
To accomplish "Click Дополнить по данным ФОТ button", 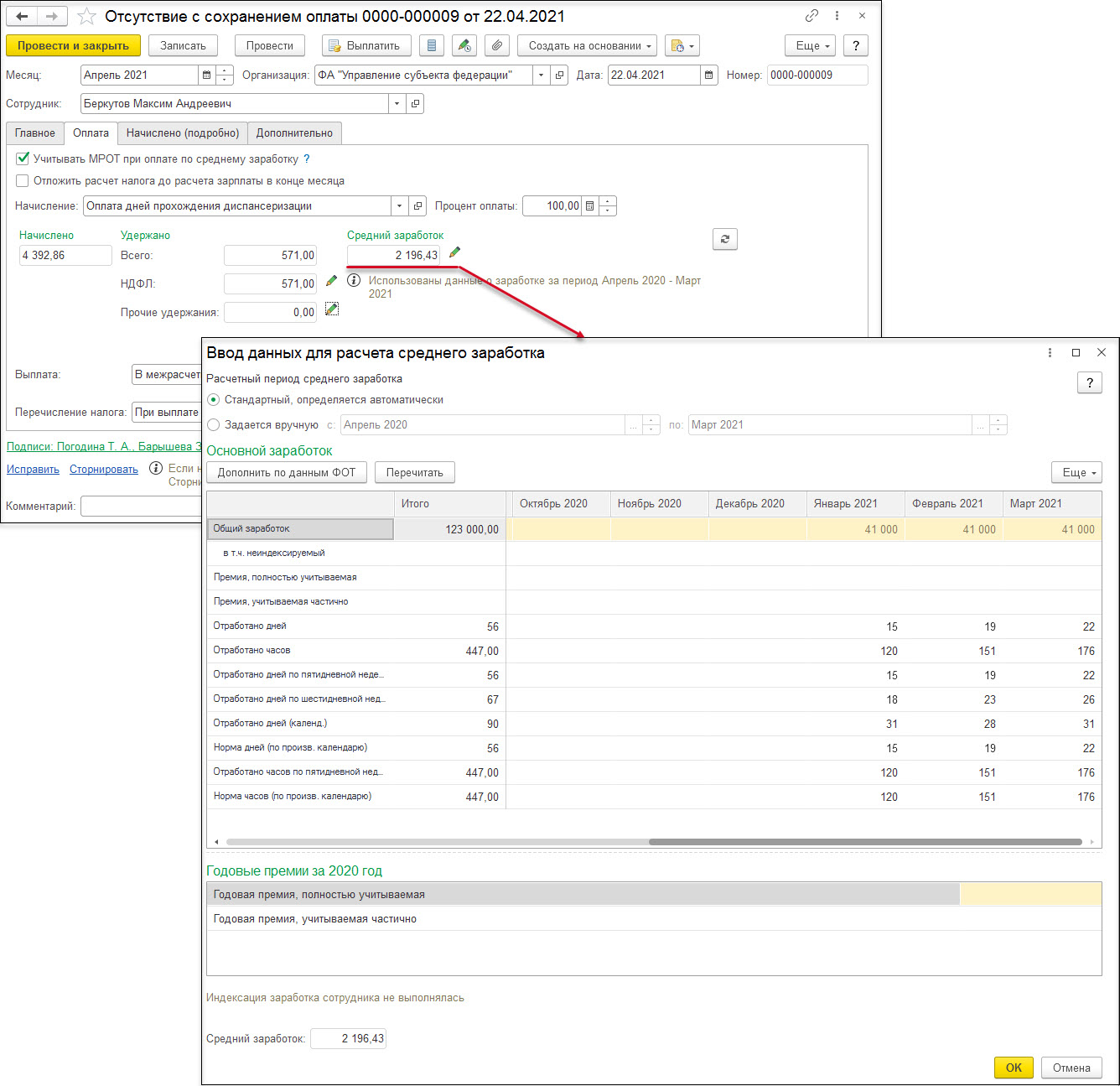I will click(x=287, y=472).
